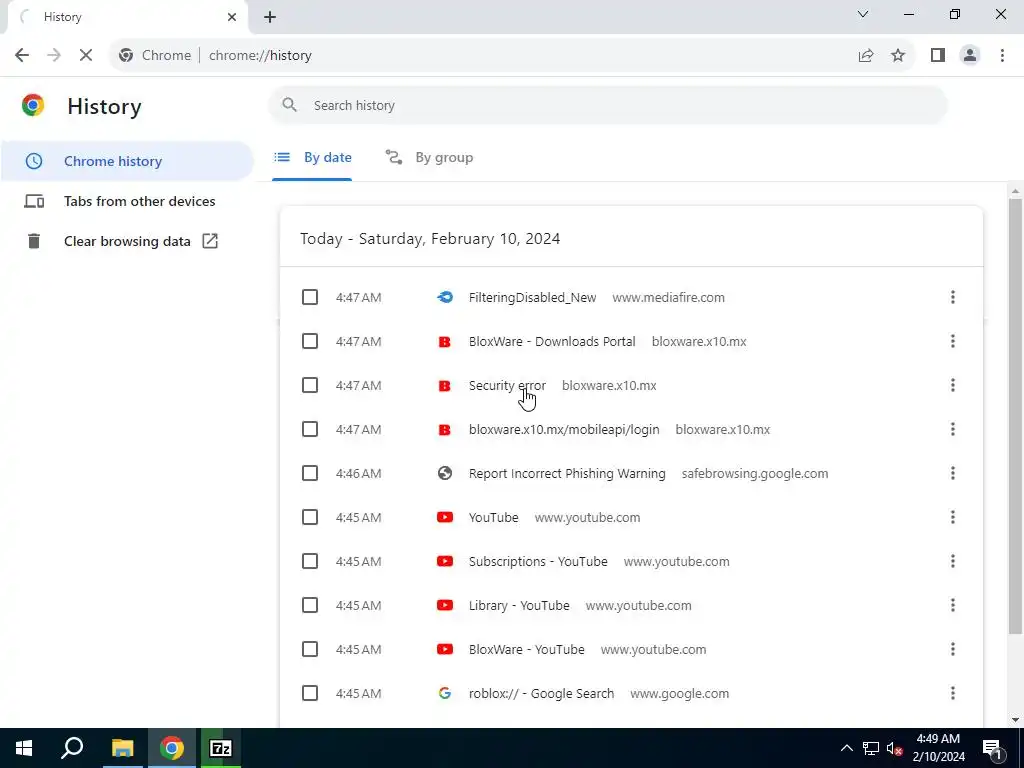Click the history list vertical scrollbar

(x=1015, y=415)
